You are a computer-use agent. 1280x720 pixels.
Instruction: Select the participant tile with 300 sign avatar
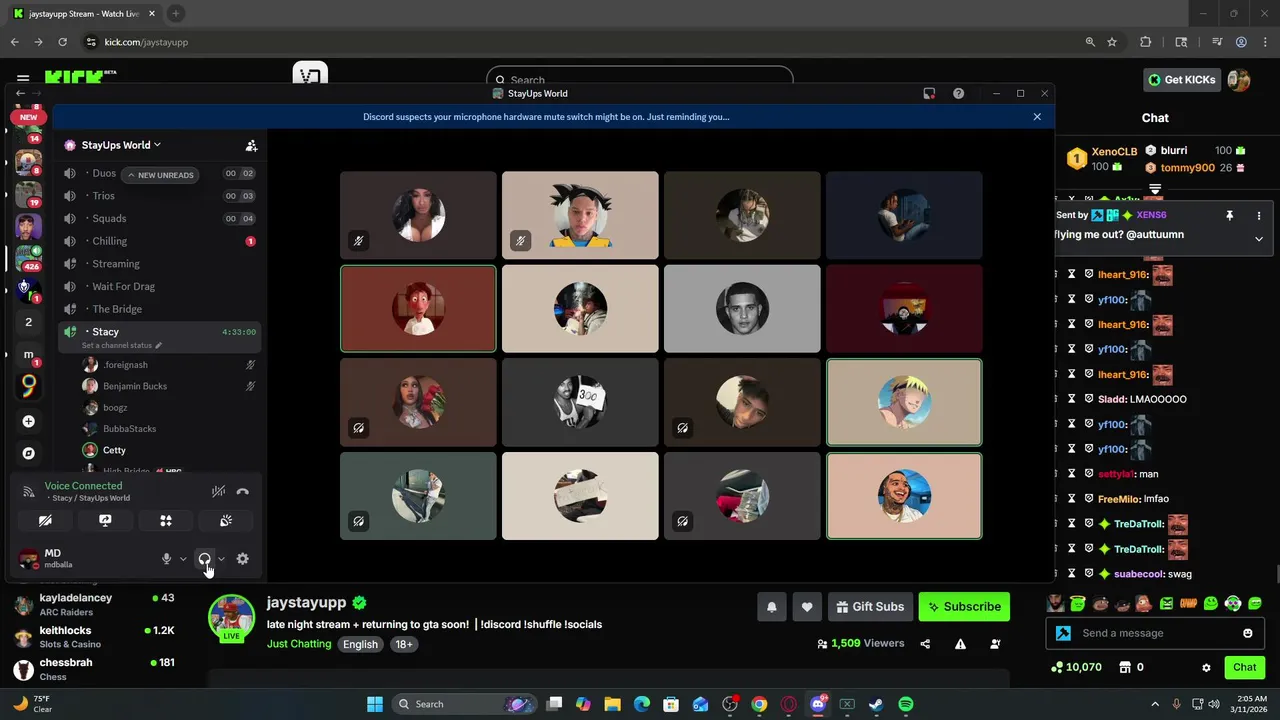(580, 402)
